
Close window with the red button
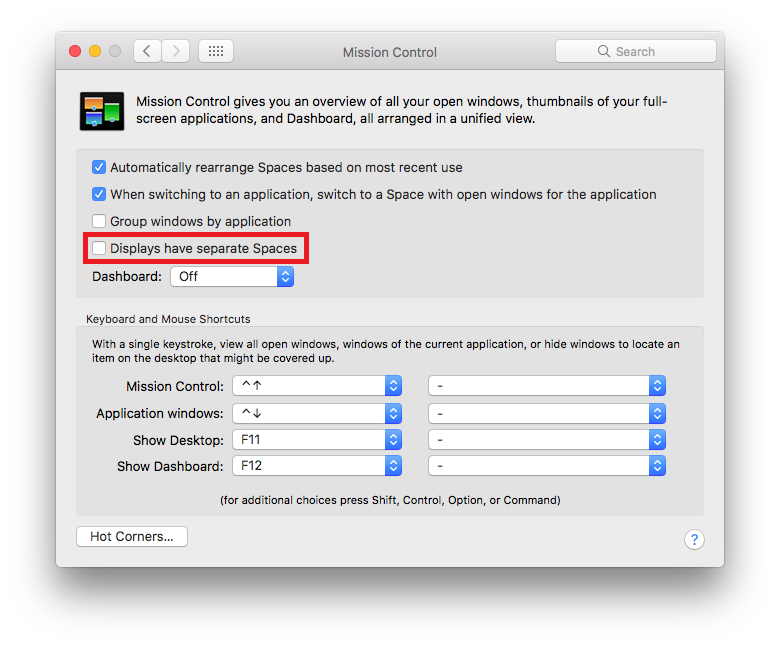coord(75,51)
